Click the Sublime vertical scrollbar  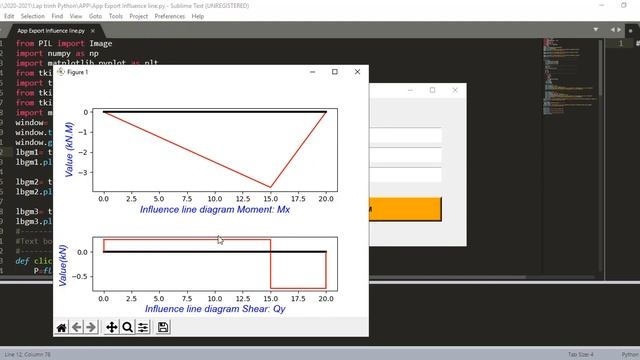click(601, 68)
